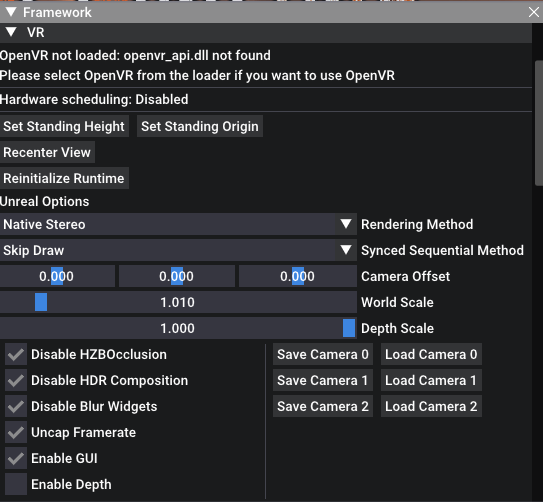This screenshot has height=502, width=543.
Task: Click the 'Depth Scale' label
Action: [397, 328]
